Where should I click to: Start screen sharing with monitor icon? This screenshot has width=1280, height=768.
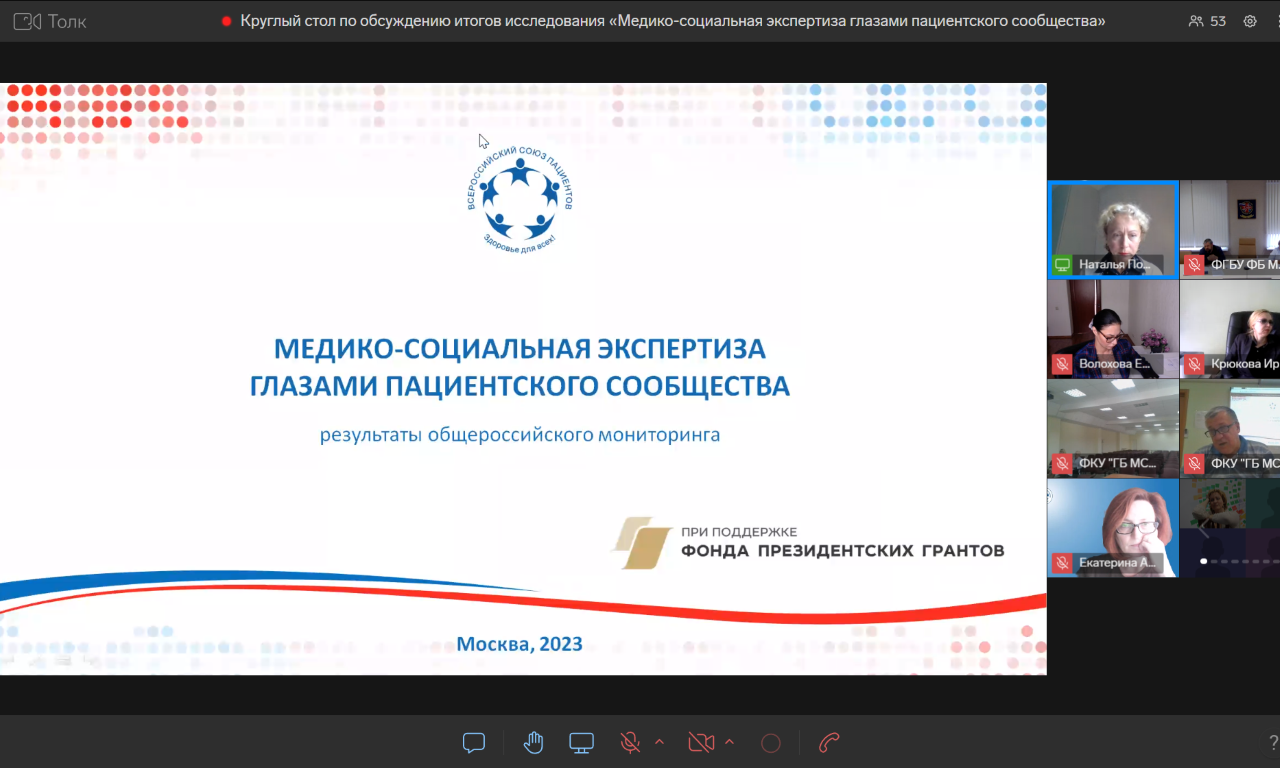pyautogui.click(x=581, y=742)
